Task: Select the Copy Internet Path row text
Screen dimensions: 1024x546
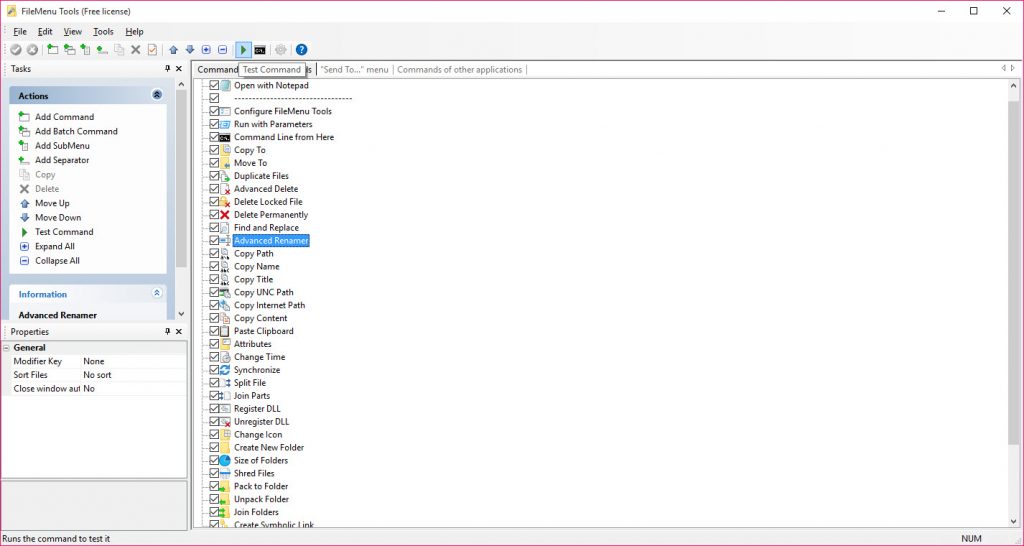Action: (269, 305)
